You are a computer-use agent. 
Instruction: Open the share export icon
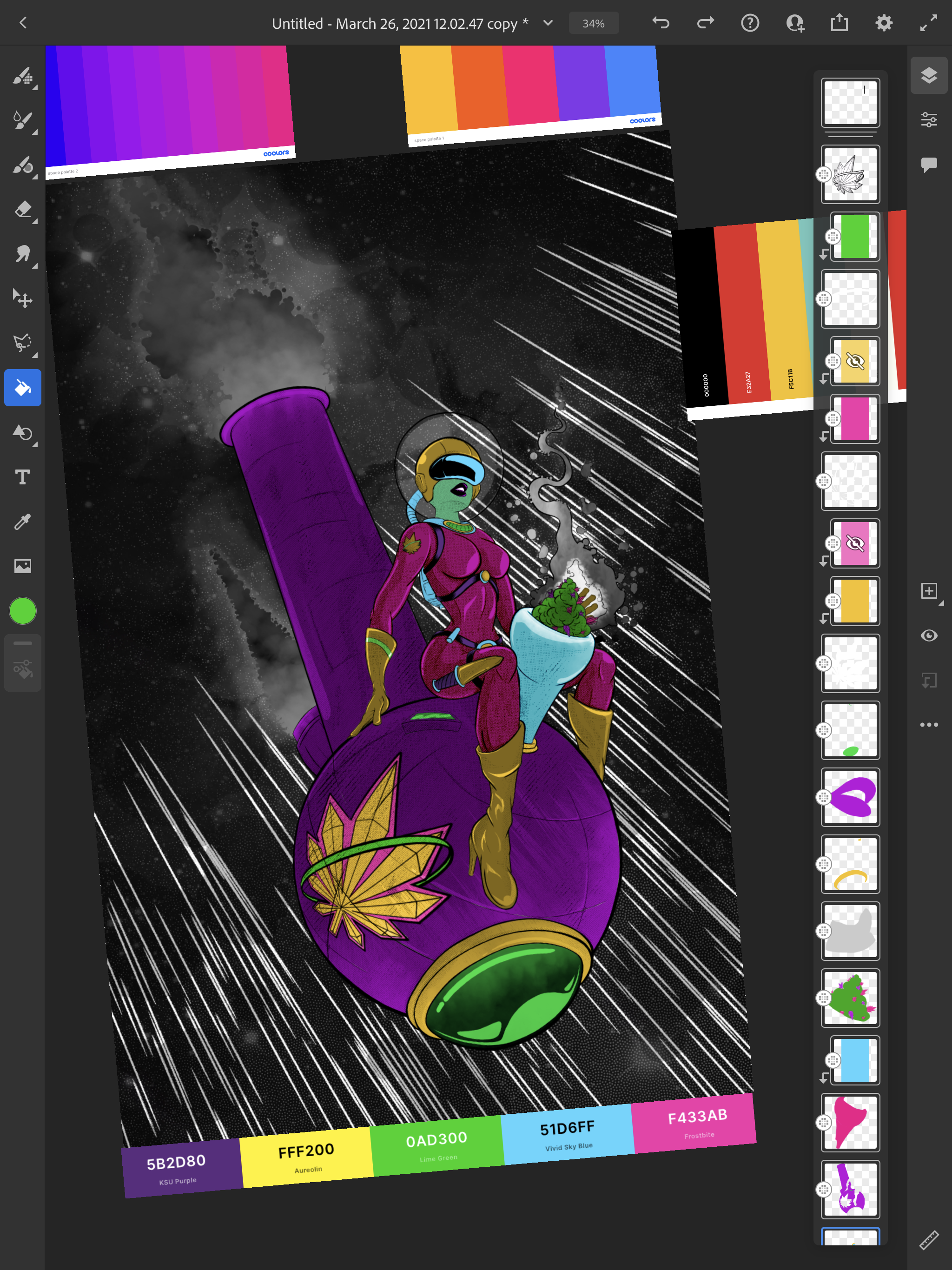pos(839,23)
